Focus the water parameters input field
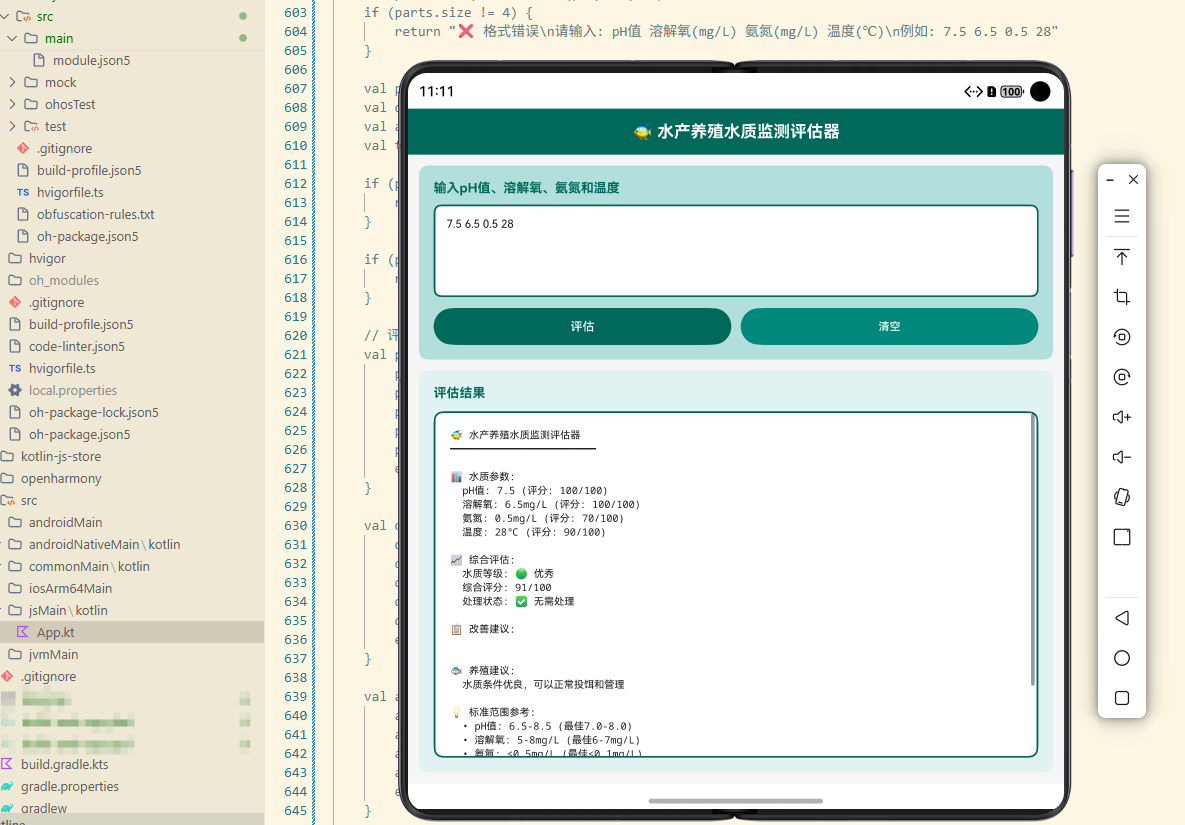The image size is (1185, 825). (x=735, y=251)
